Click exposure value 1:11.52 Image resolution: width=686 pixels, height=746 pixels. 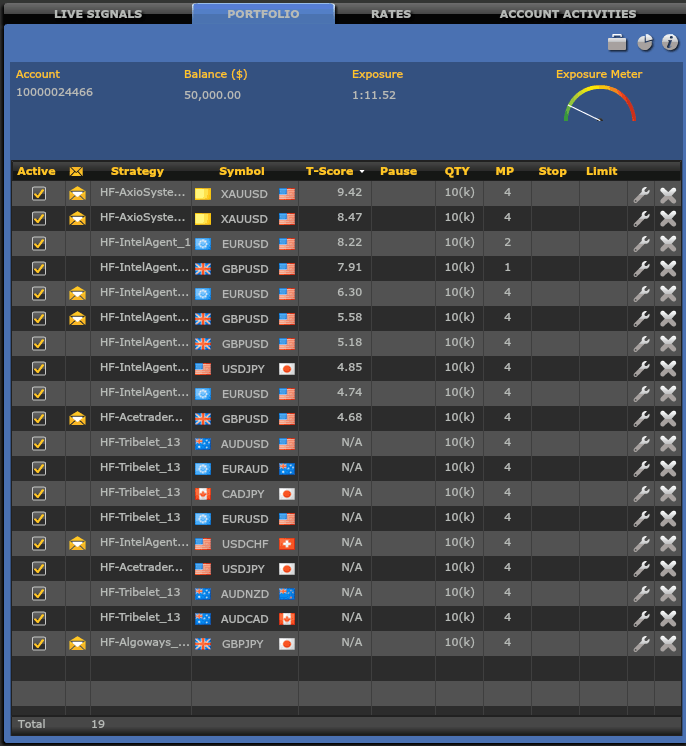click(373, 95)
